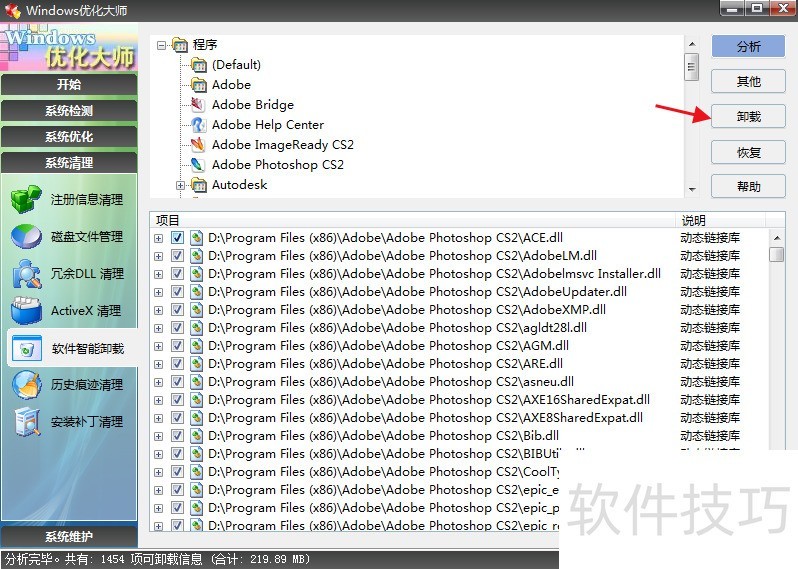Uncheck the AGM.dll checkbox
Image resolution: width=798 pixels, height=569 pixels.
(177, 346)
